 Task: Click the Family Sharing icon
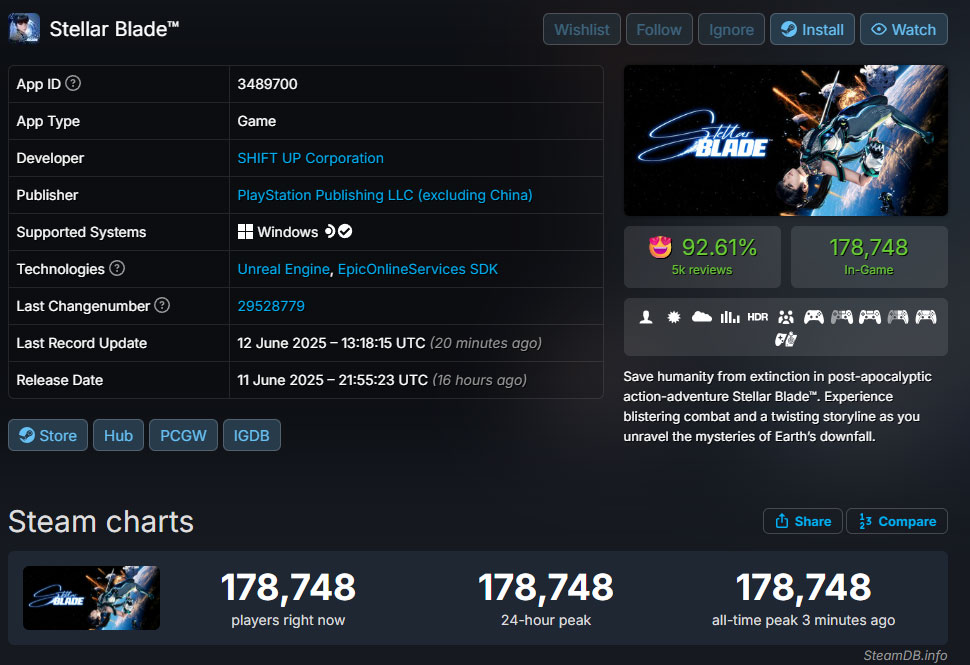tap(786, 317)
